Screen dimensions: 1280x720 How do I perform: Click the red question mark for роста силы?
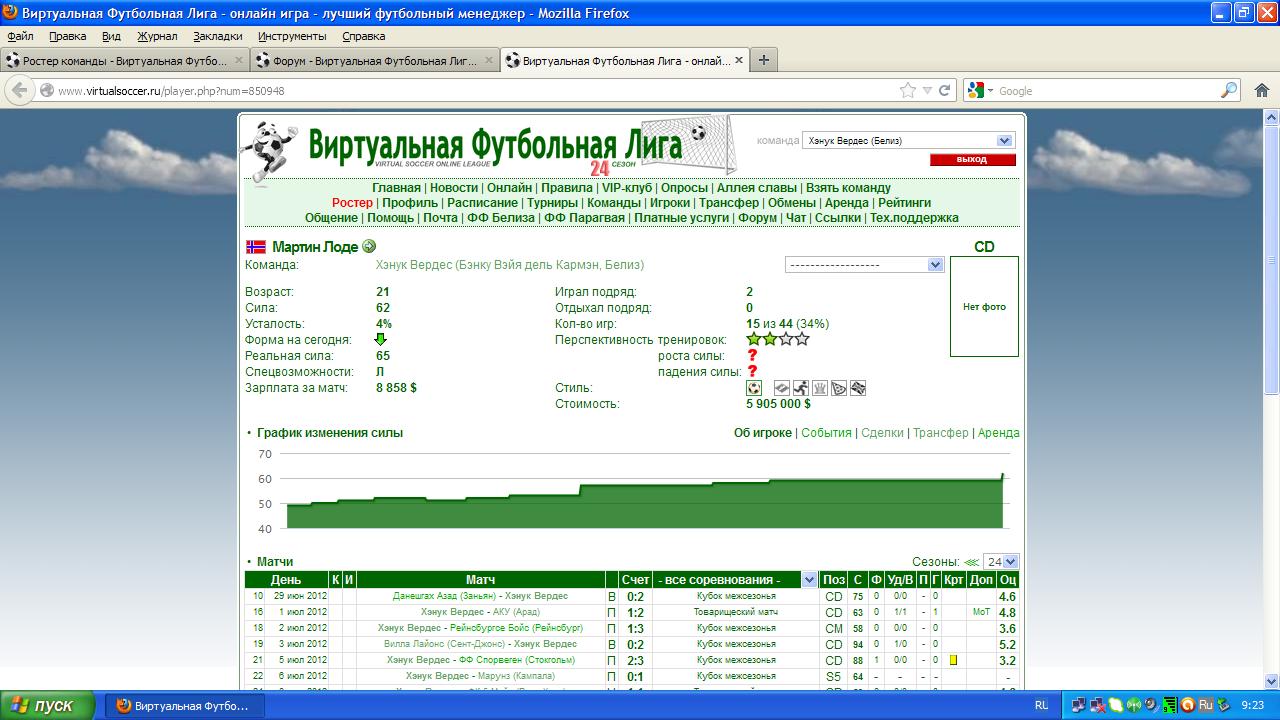[x=753, y=355]
